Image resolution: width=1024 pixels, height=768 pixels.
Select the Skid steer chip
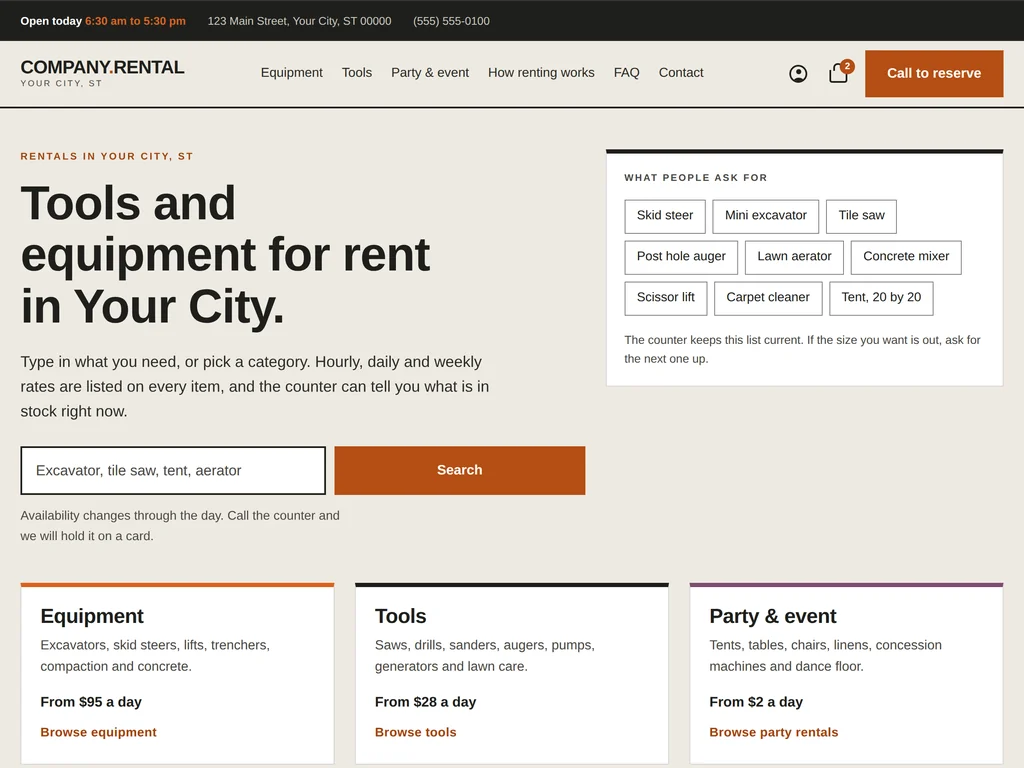click(x=665, y=216)
